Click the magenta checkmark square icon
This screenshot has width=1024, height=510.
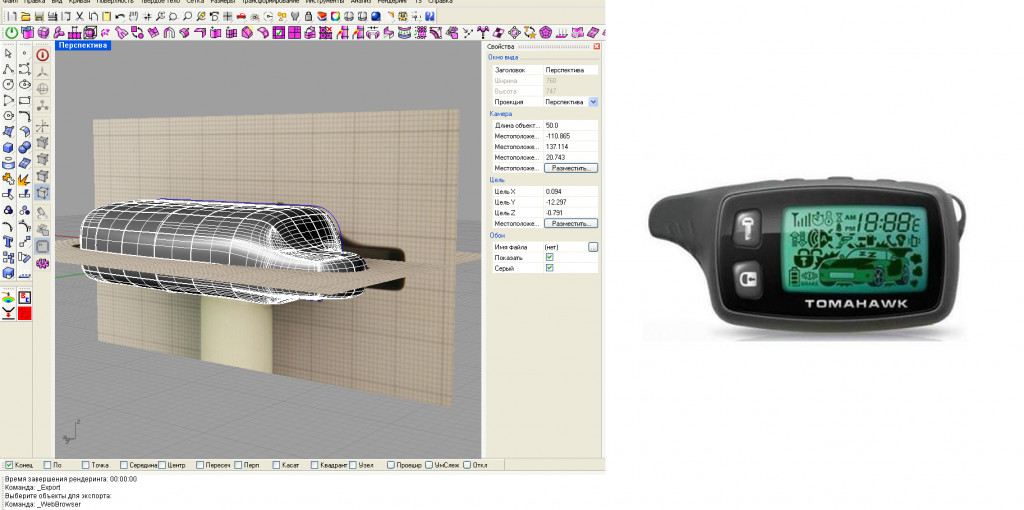(x=280, y=32)
